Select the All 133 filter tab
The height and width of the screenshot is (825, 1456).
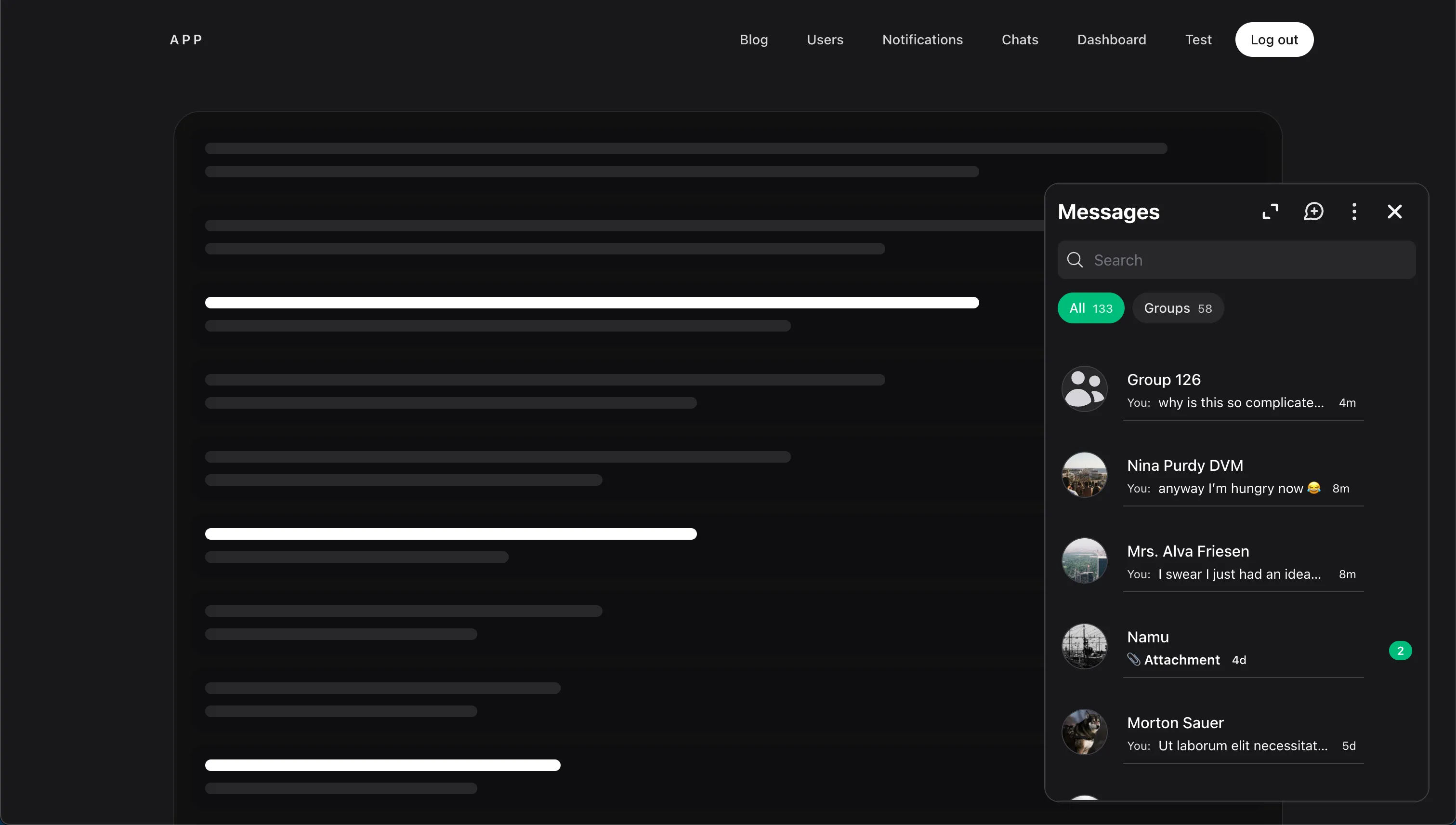[1091, 308]
